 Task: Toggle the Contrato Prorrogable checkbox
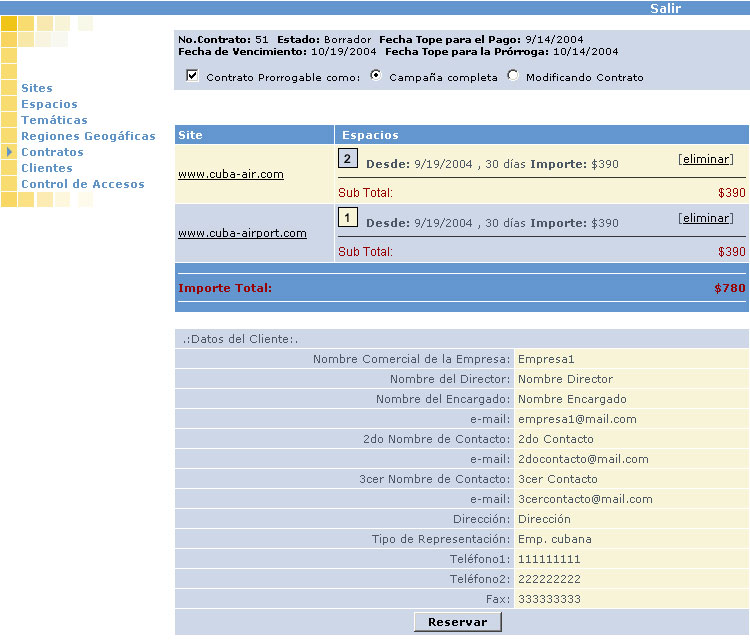pos(192,76)
